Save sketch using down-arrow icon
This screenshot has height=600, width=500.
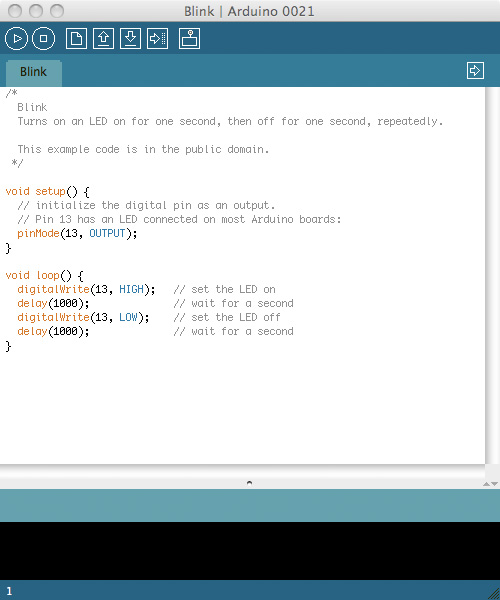[x=130, y=39]
